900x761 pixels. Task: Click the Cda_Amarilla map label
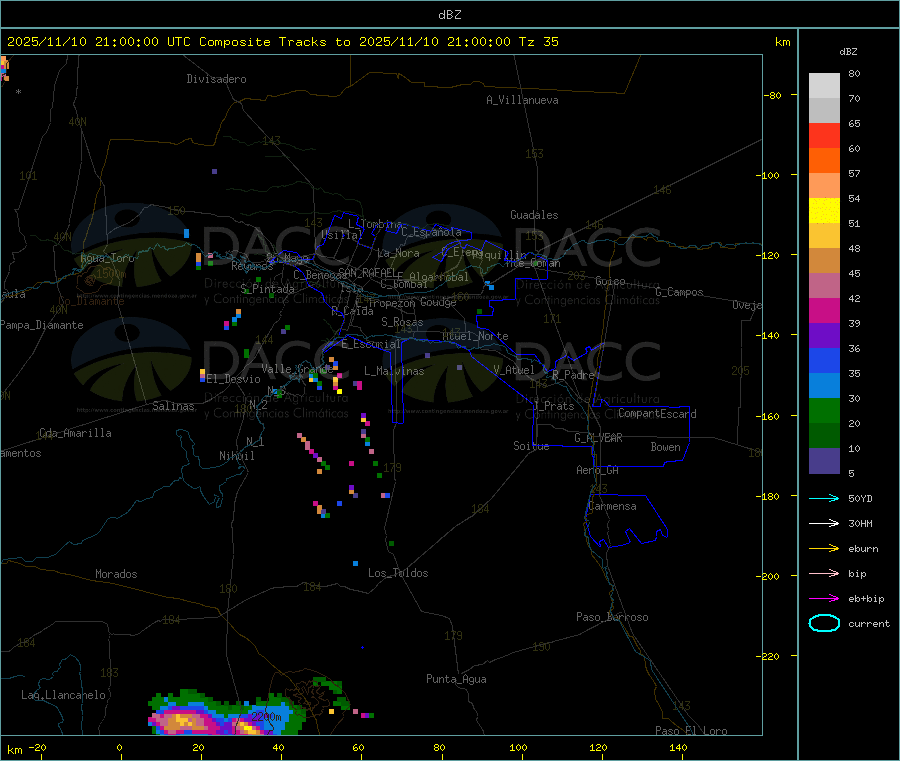click(x=75, y=433)
